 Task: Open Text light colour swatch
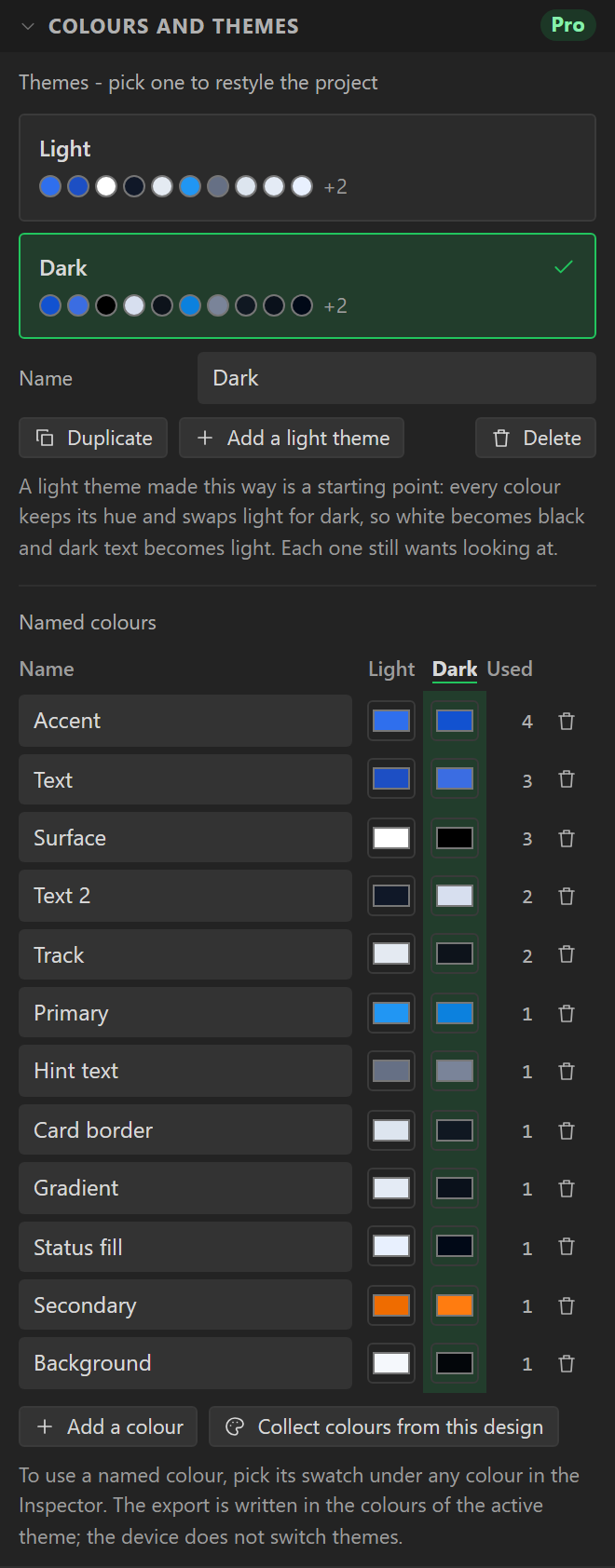point(391,779)
